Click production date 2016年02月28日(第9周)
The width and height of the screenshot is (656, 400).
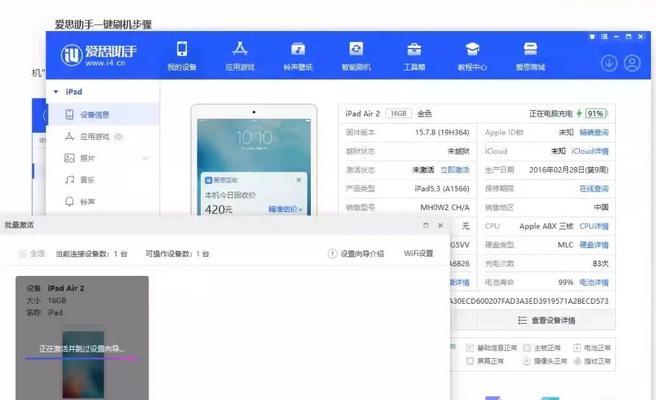click(569, 170)
